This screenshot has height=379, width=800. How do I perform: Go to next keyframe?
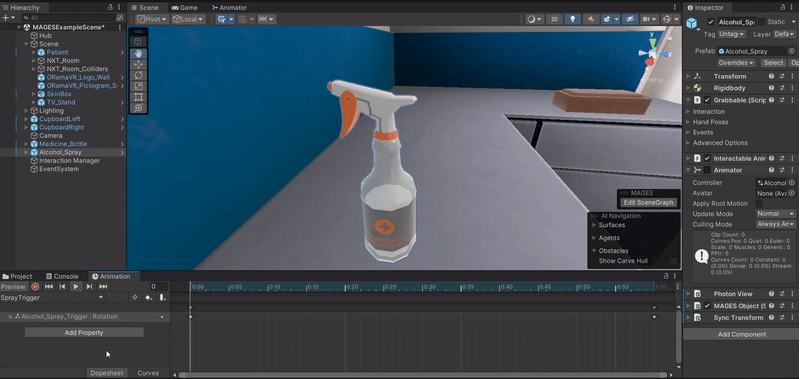89,287
